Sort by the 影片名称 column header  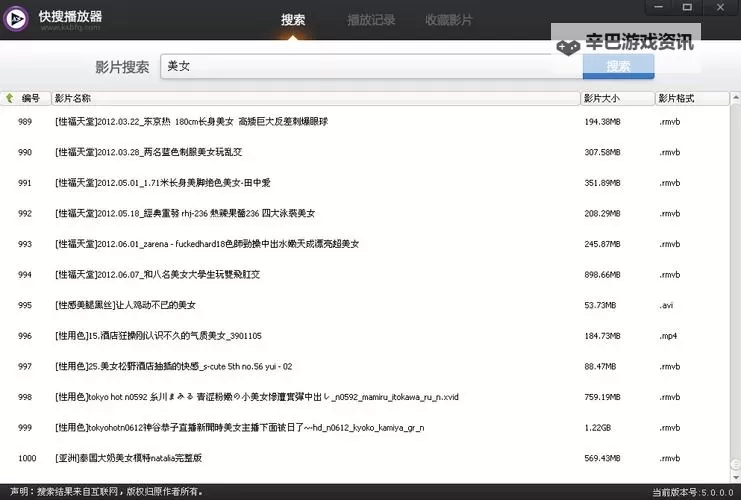(x=316, y=98)
